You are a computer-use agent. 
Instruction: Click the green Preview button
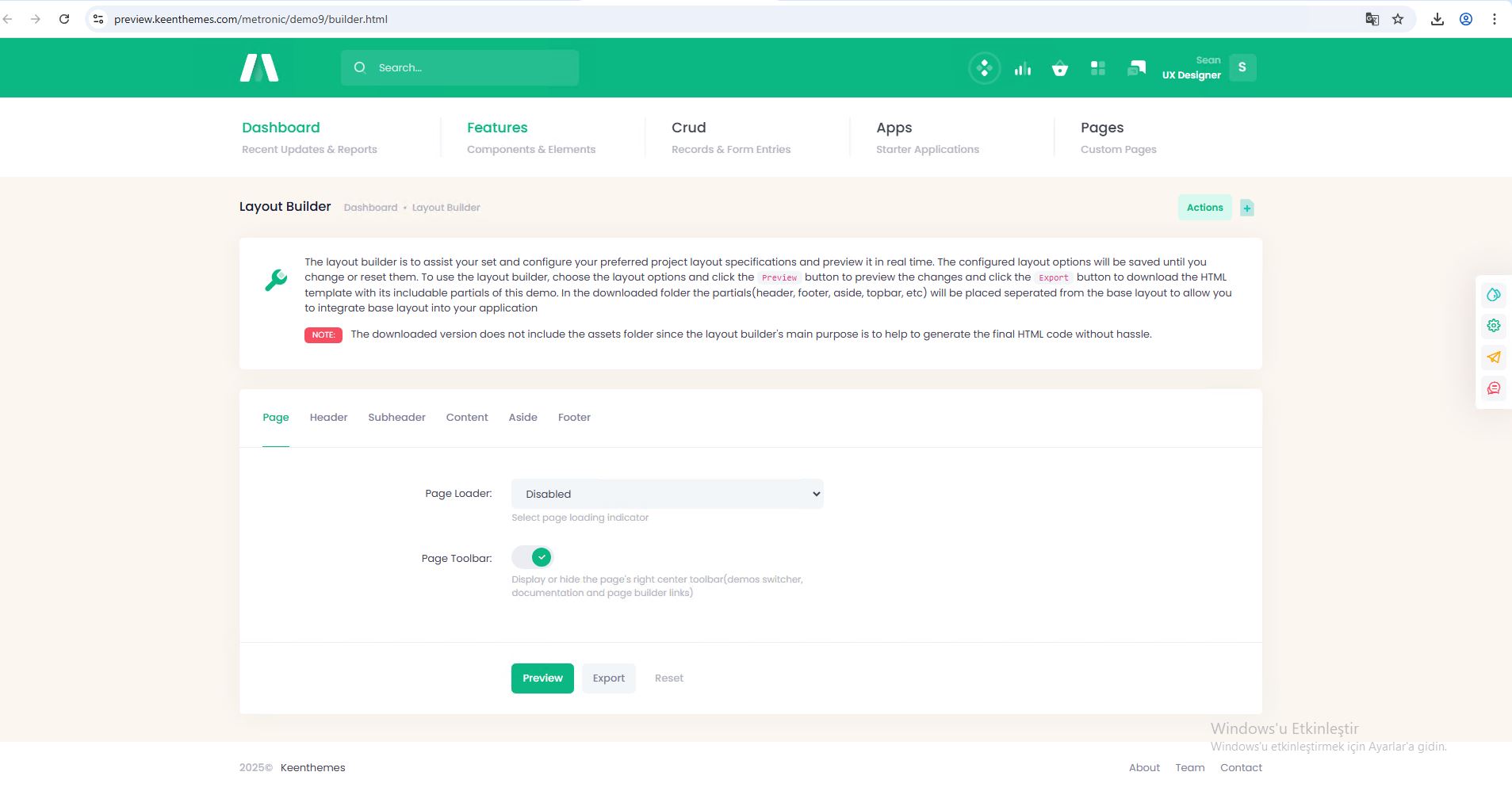(542, 678)
